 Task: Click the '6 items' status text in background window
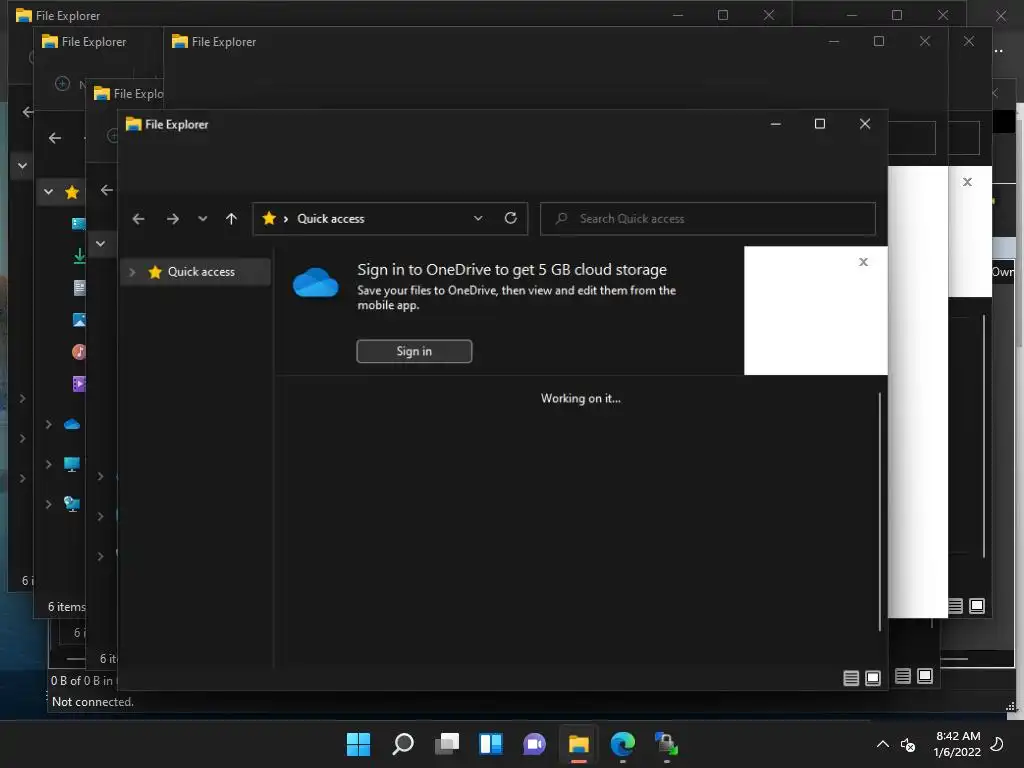click(66, 607)
